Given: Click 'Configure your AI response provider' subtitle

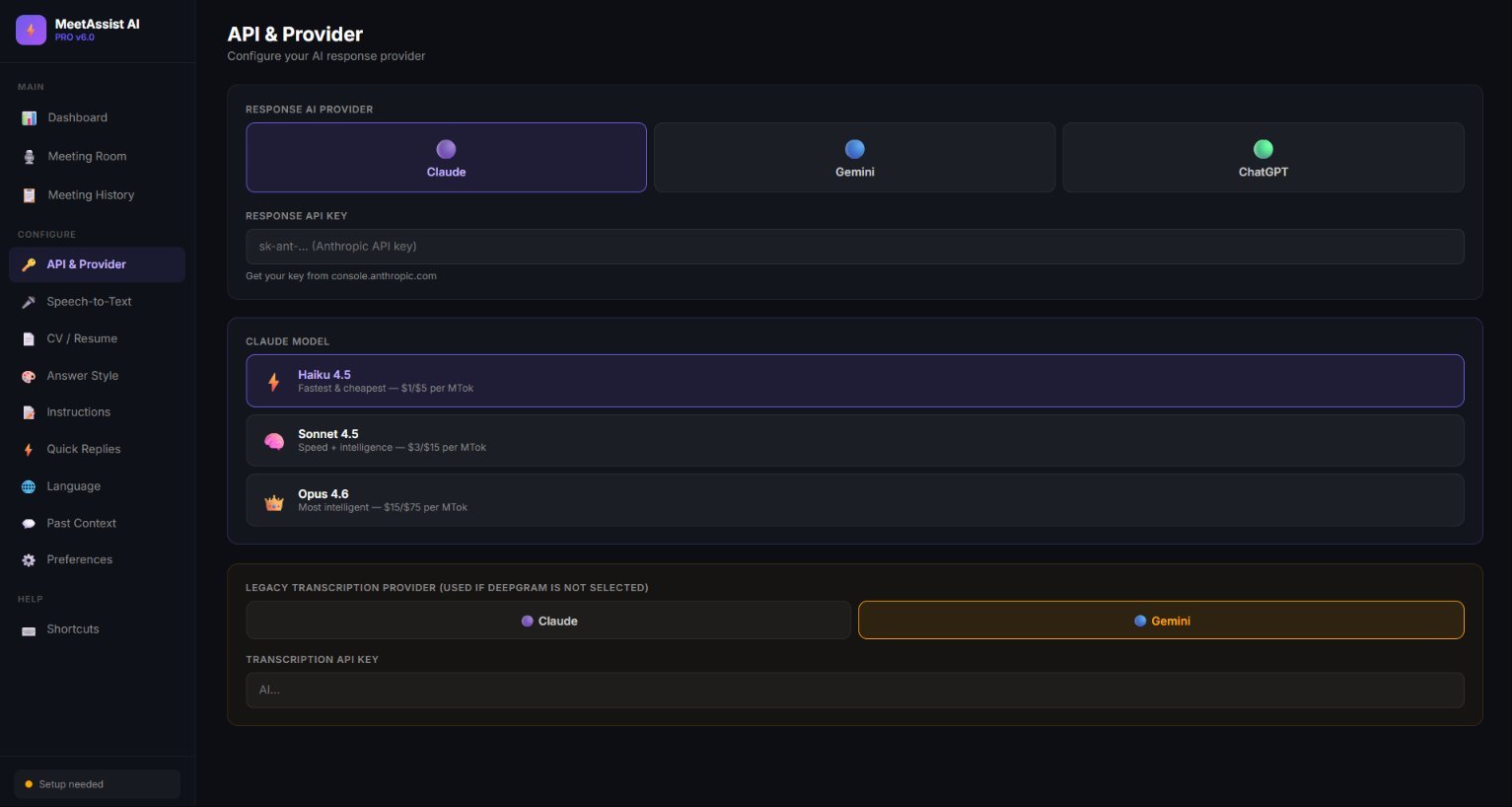Looking at the screenshot, I should 326,56.
